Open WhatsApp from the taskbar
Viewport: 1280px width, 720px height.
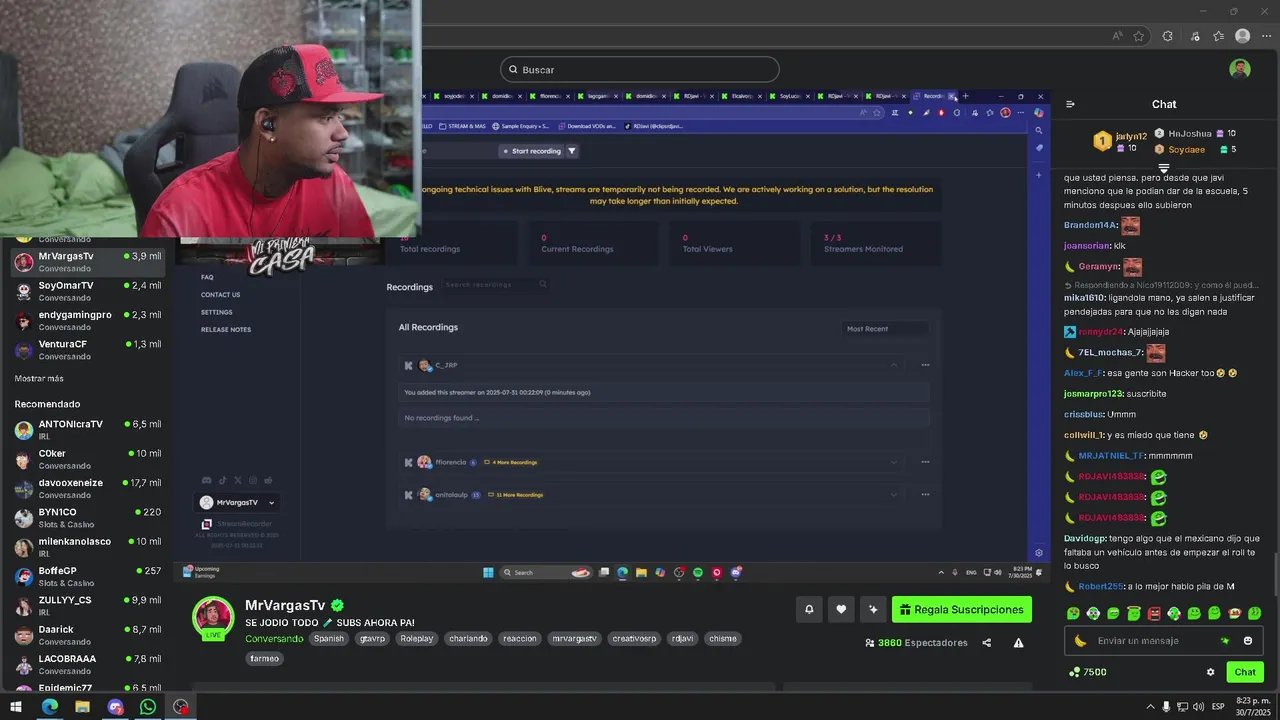click(x=148, y=707)
